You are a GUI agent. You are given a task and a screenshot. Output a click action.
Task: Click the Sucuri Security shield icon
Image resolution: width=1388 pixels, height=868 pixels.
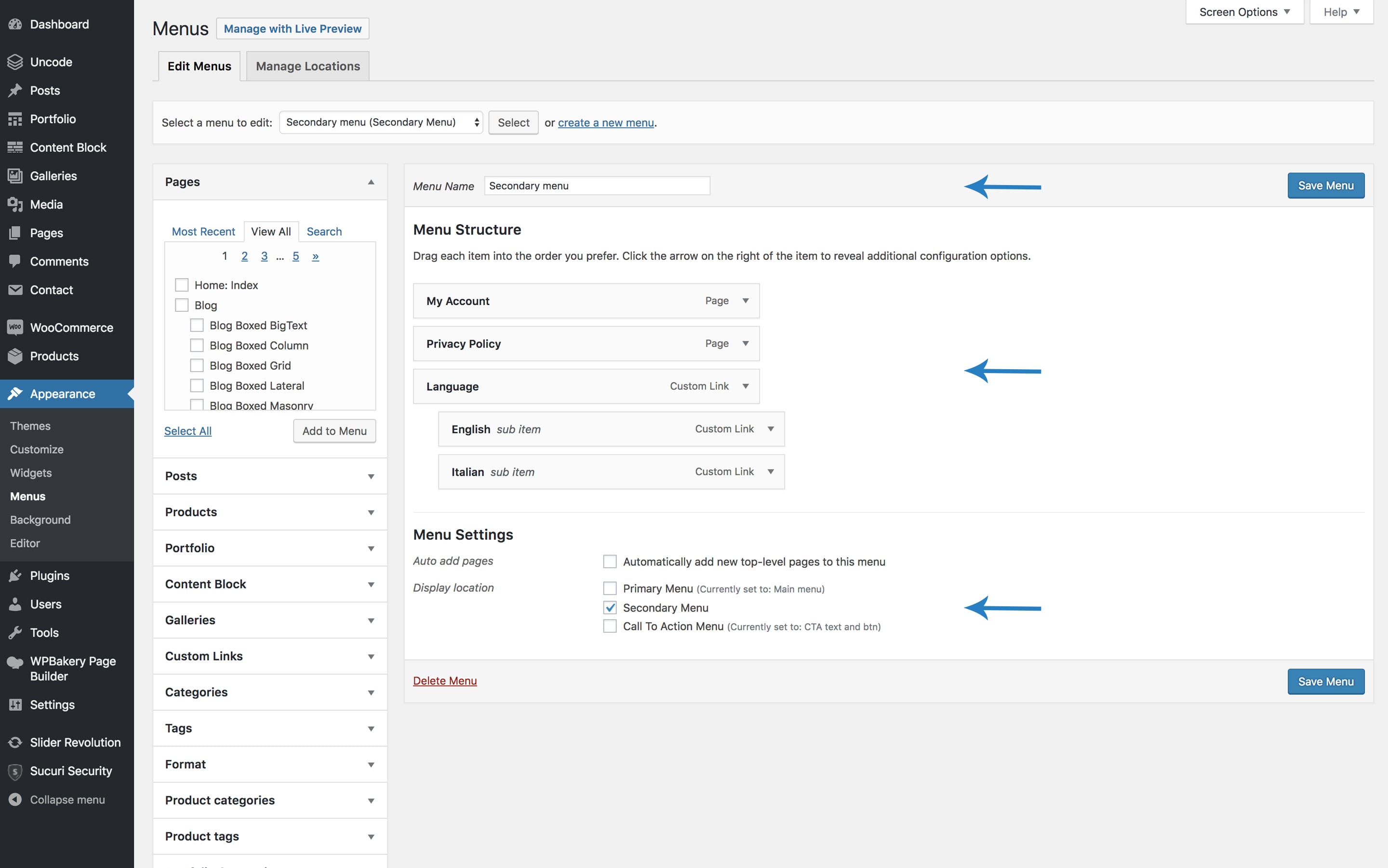click(x=15, y=771)
